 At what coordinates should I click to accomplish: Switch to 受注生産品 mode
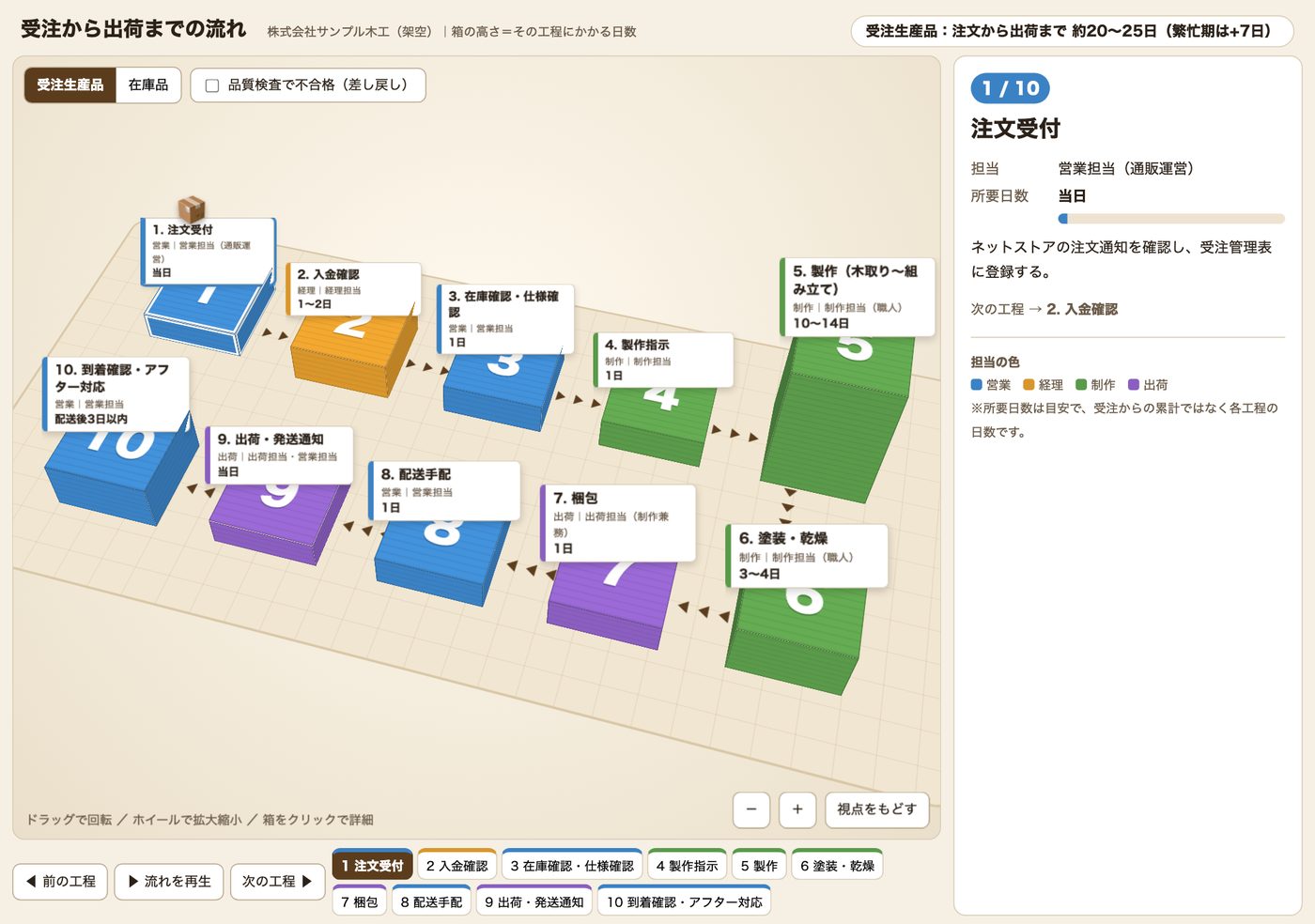(x=70, y=85)
